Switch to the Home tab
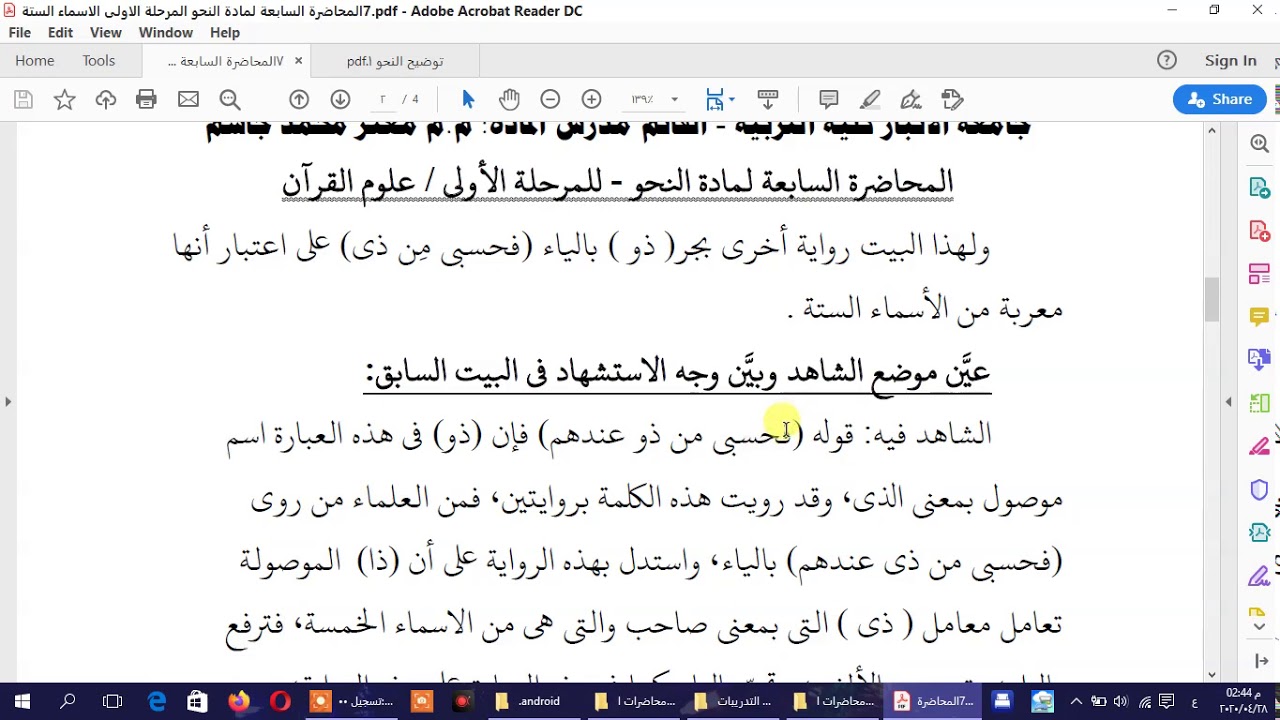The width and height of the screenshot is (1280, 720). 35,61
